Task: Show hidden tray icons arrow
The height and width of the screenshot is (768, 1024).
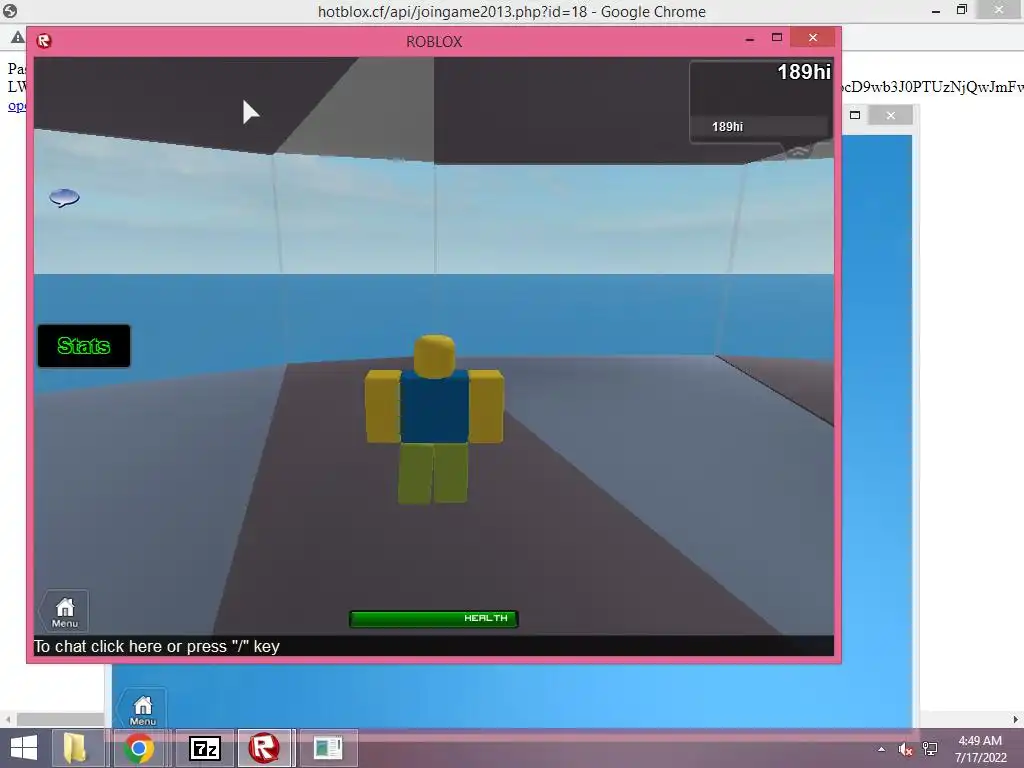Action: 882,749
